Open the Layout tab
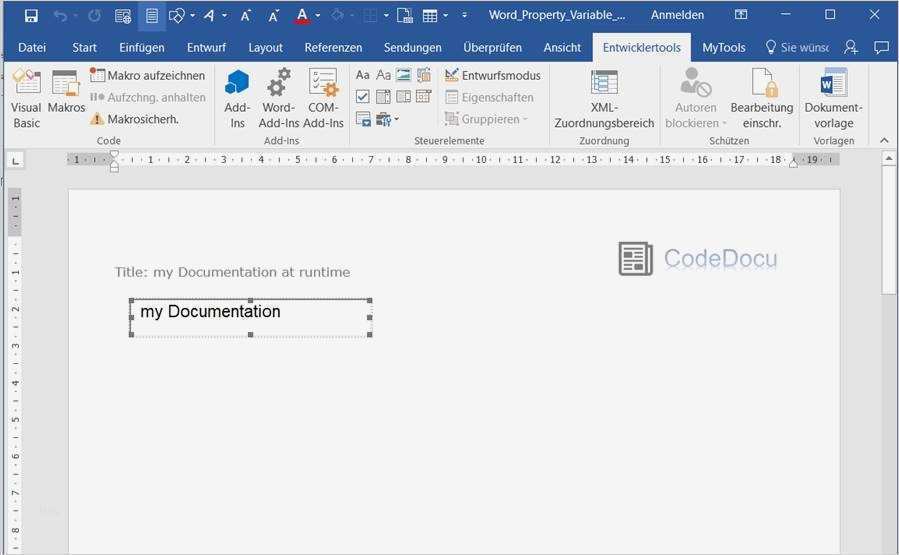Screen dimensions: 899x555 coord(265,48)
